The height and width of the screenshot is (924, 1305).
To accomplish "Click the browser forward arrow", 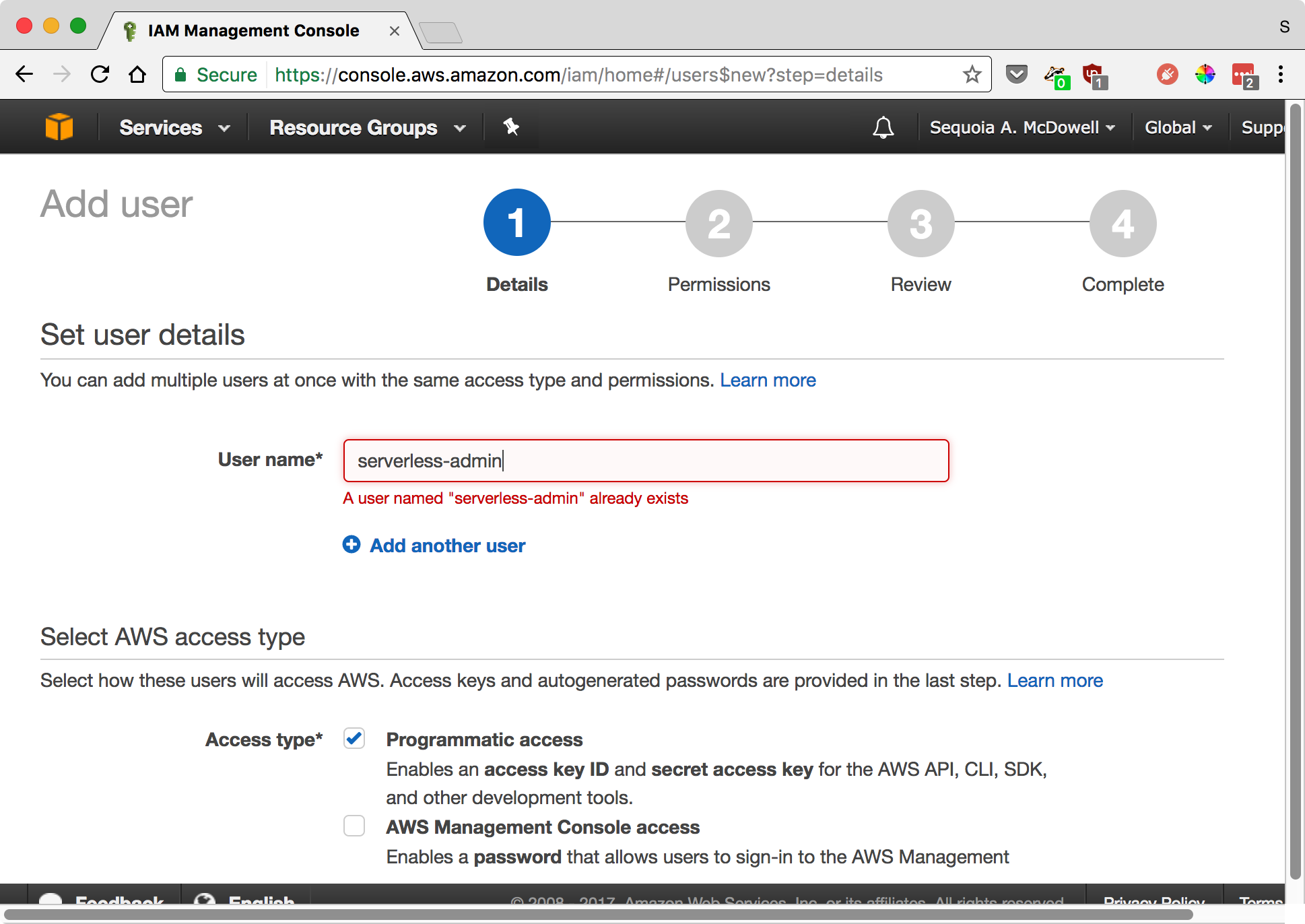I will tap(62, 74).
